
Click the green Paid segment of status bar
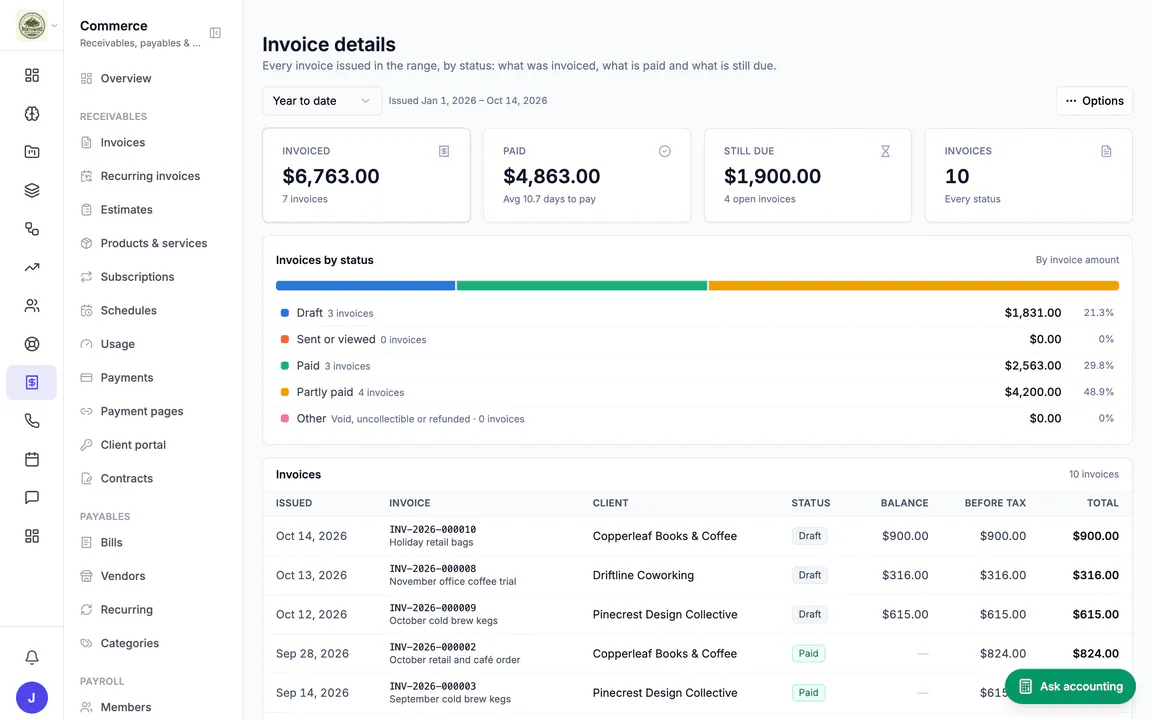point(582,286)
